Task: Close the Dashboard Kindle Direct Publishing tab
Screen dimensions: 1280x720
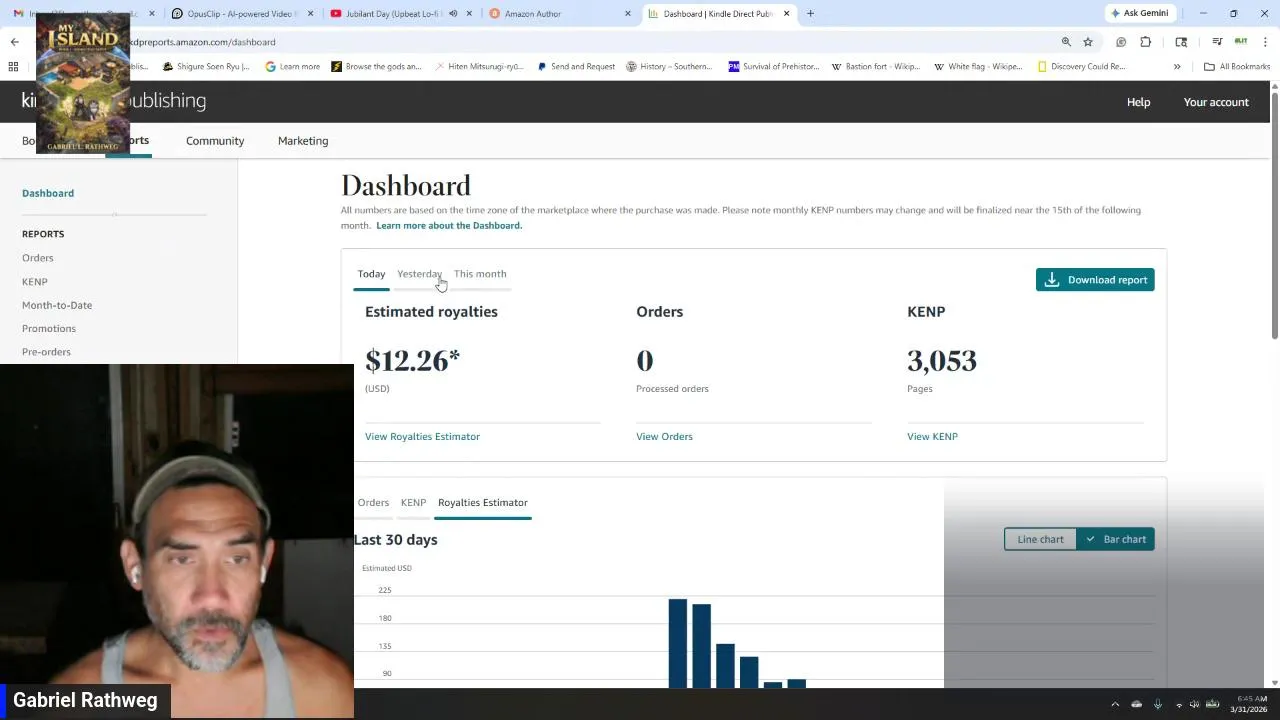Action: pos(786,14)
